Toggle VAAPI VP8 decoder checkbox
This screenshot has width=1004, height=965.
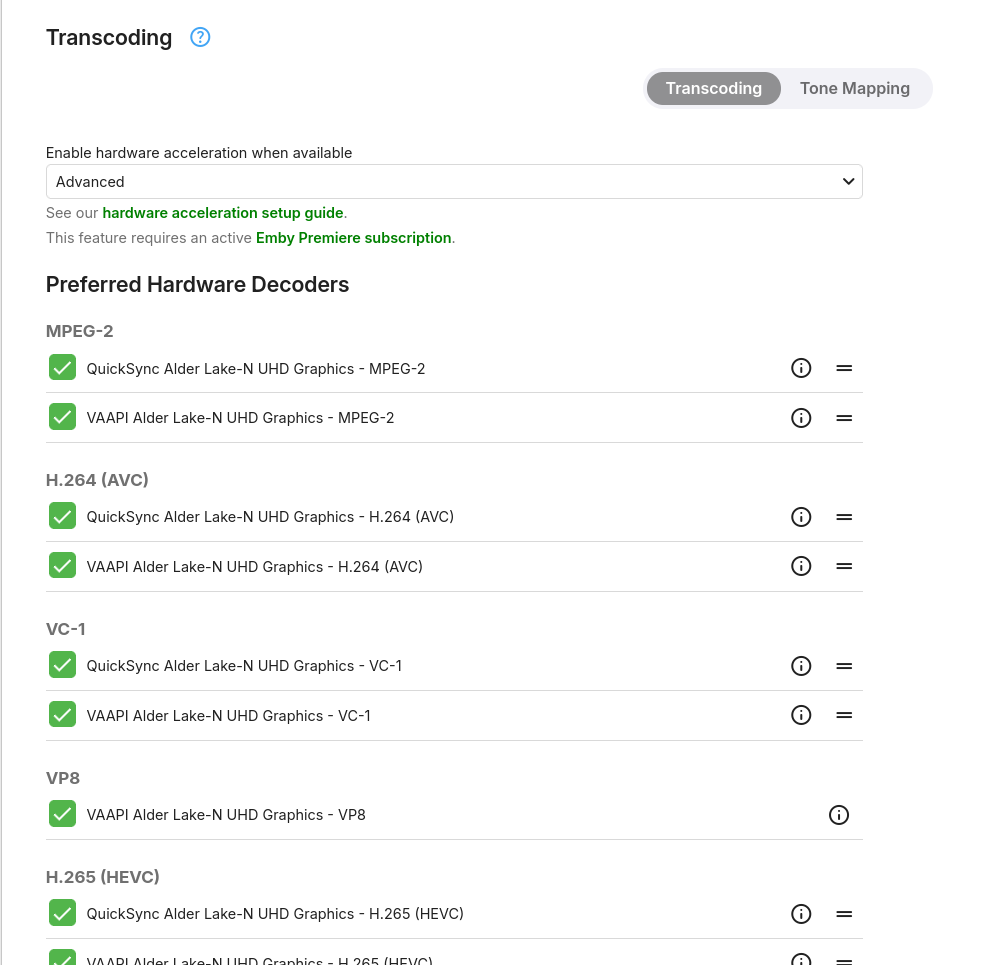coord(63,815)
